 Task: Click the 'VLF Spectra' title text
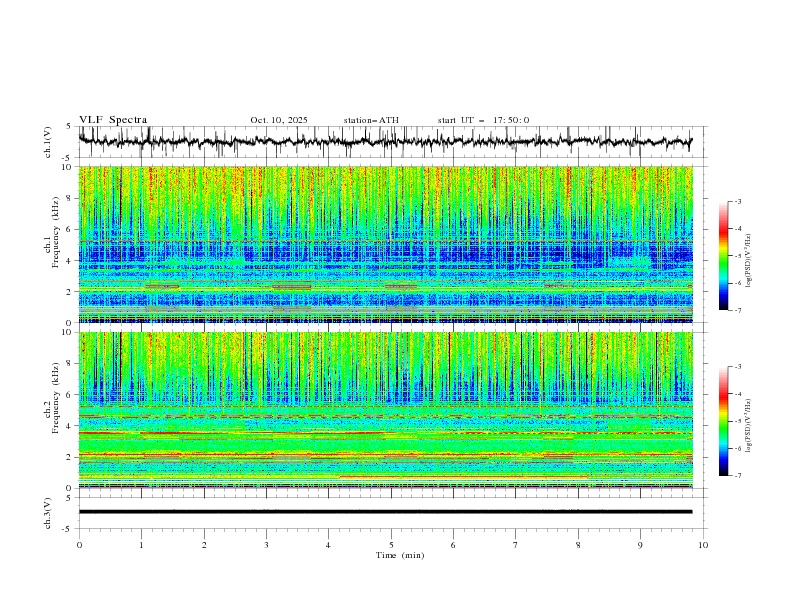pyautogui.click(x=113, y=120)
